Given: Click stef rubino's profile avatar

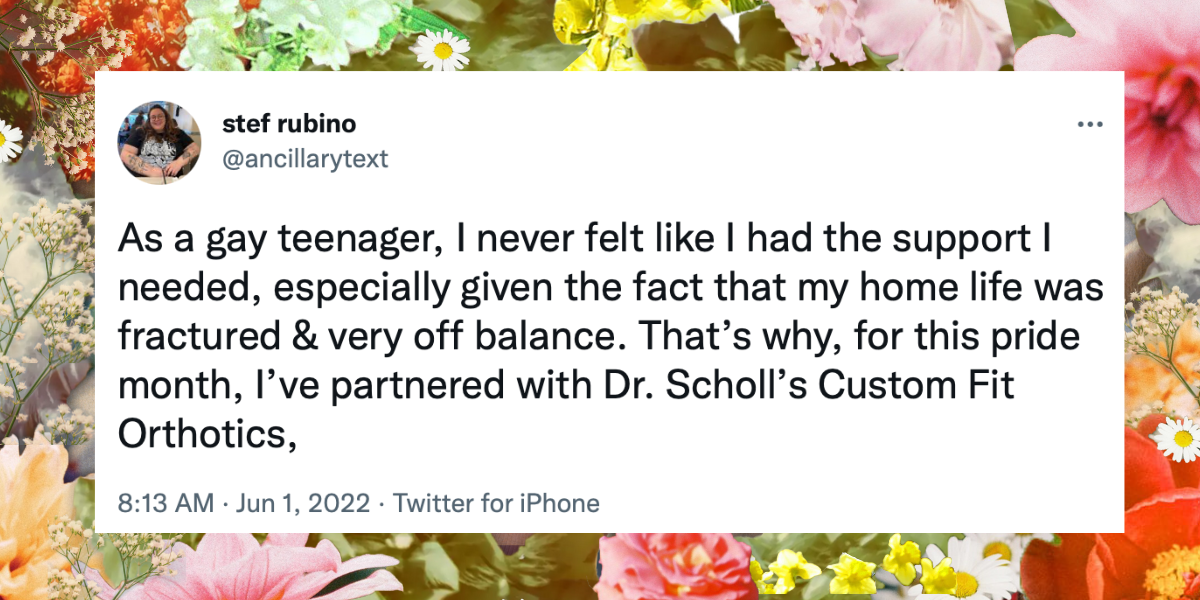Looking at the screenshot, I should coord(160,142).
